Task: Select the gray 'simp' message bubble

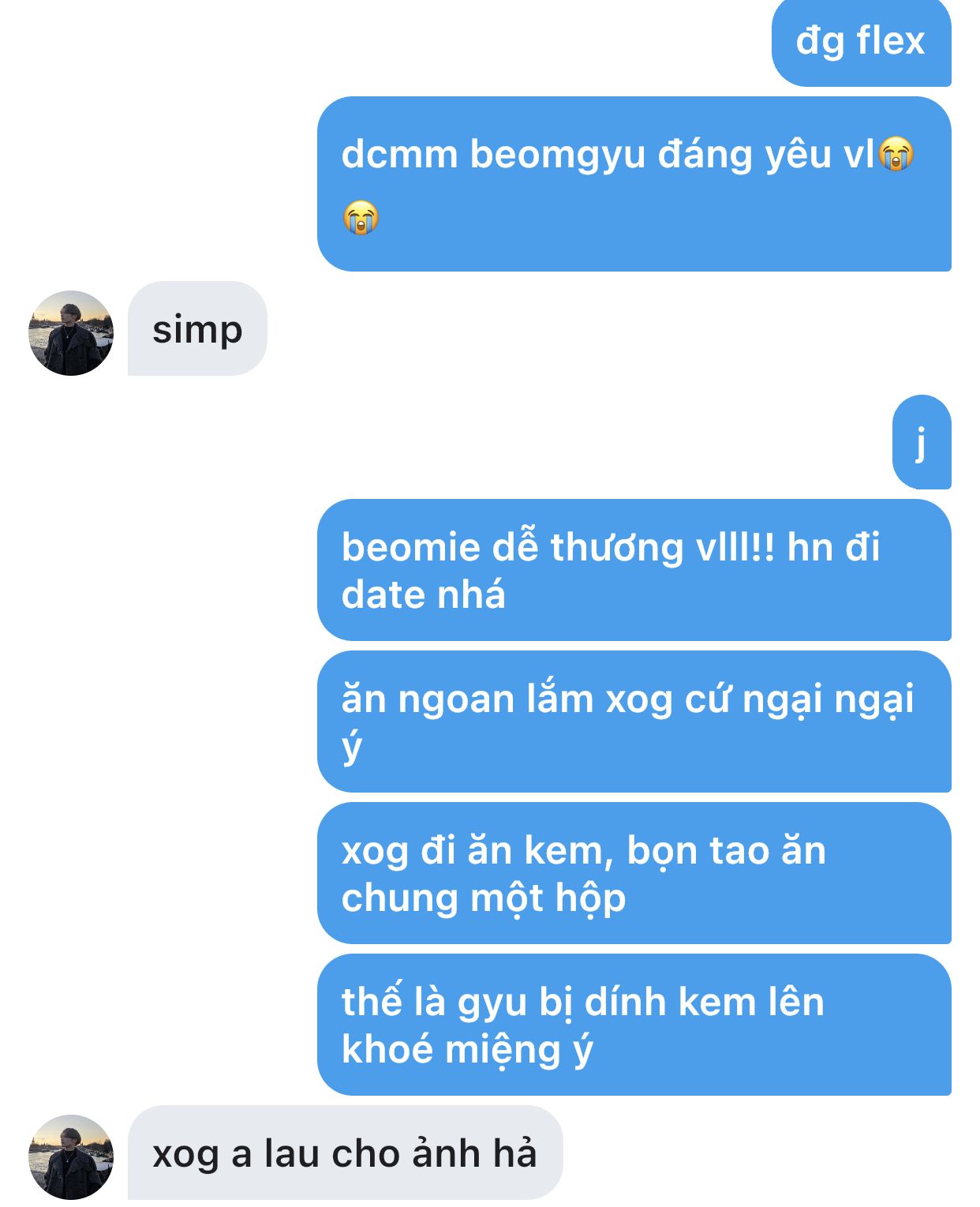Action: tap(197, 328)
